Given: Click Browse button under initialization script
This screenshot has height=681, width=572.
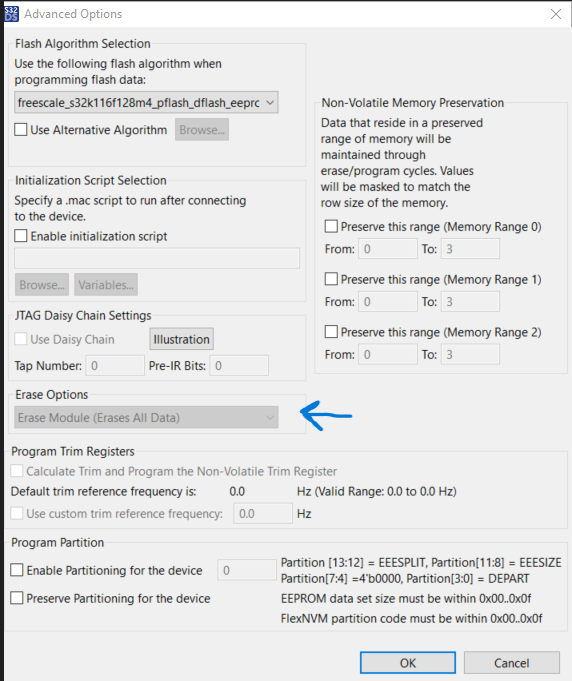Looking at the screenshot, I should 42,285.
